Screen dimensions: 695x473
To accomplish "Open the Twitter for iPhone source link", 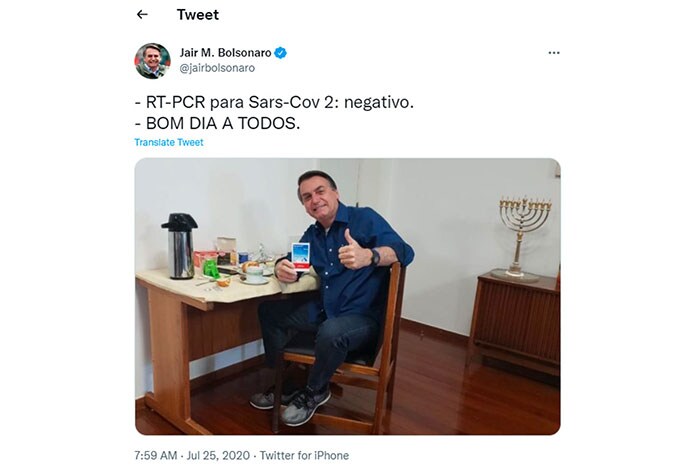I will tap(304, 455).
